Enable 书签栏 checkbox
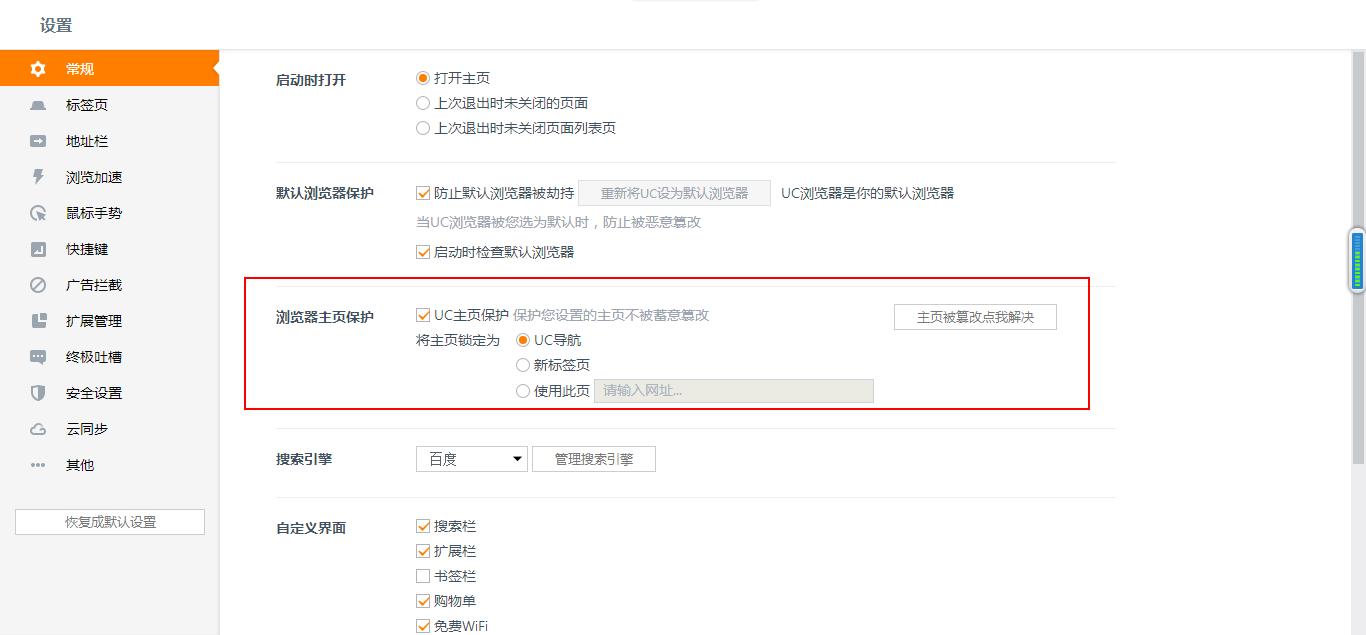The width and height of the screenshot is (1366, 635). click(423, 576)
